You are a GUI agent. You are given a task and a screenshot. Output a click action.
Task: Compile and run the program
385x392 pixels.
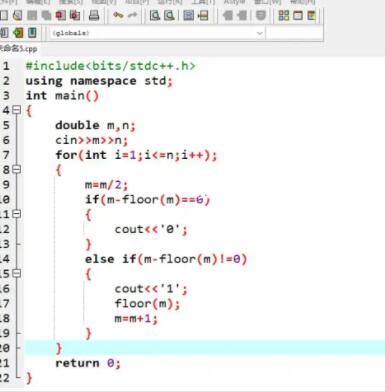pos(311,15)
